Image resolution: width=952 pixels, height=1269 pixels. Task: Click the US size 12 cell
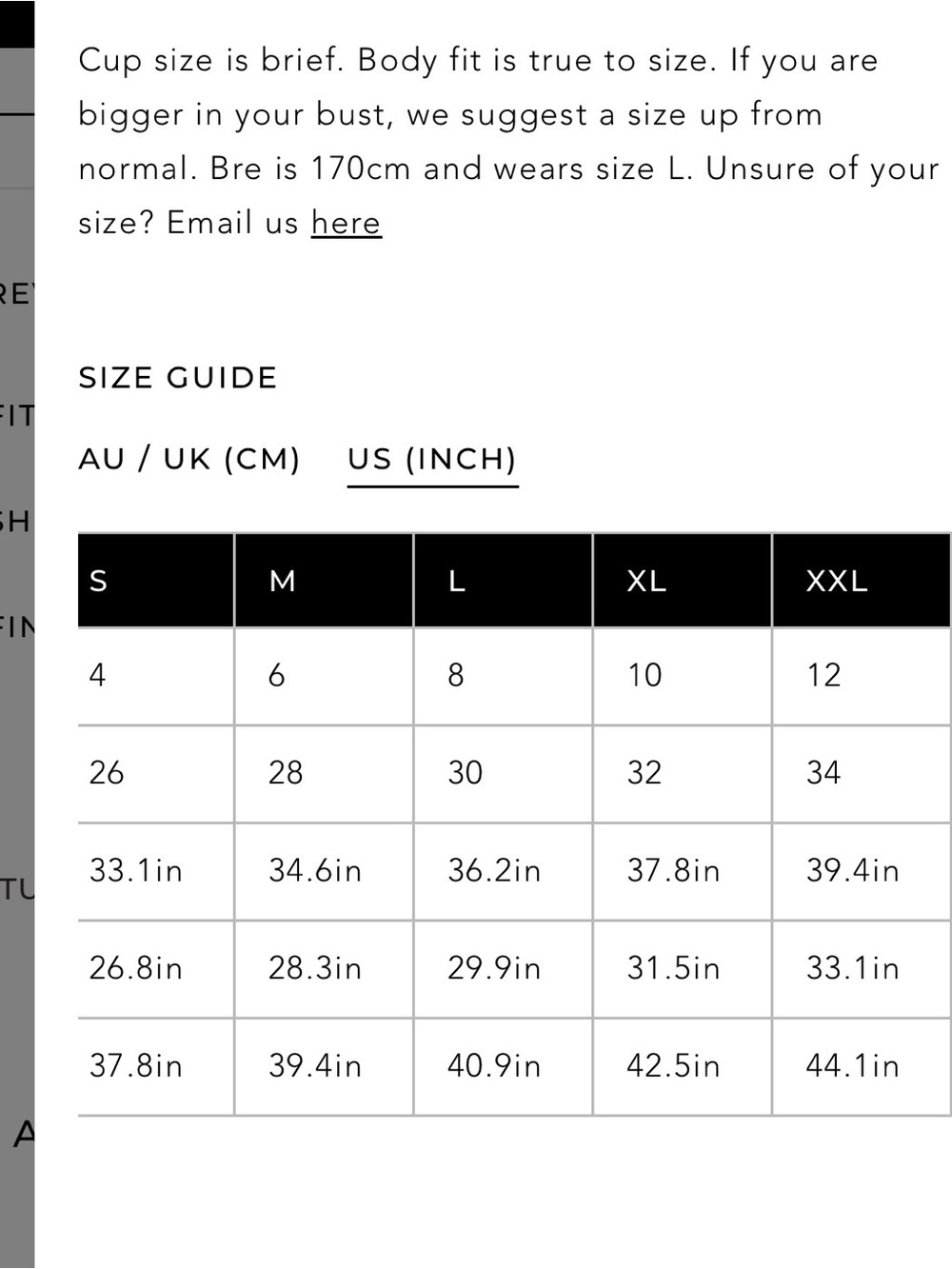tap(862, 676)
